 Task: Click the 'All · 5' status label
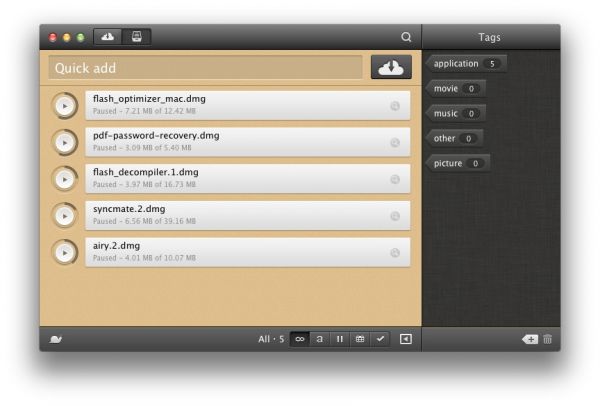(271, 339)
